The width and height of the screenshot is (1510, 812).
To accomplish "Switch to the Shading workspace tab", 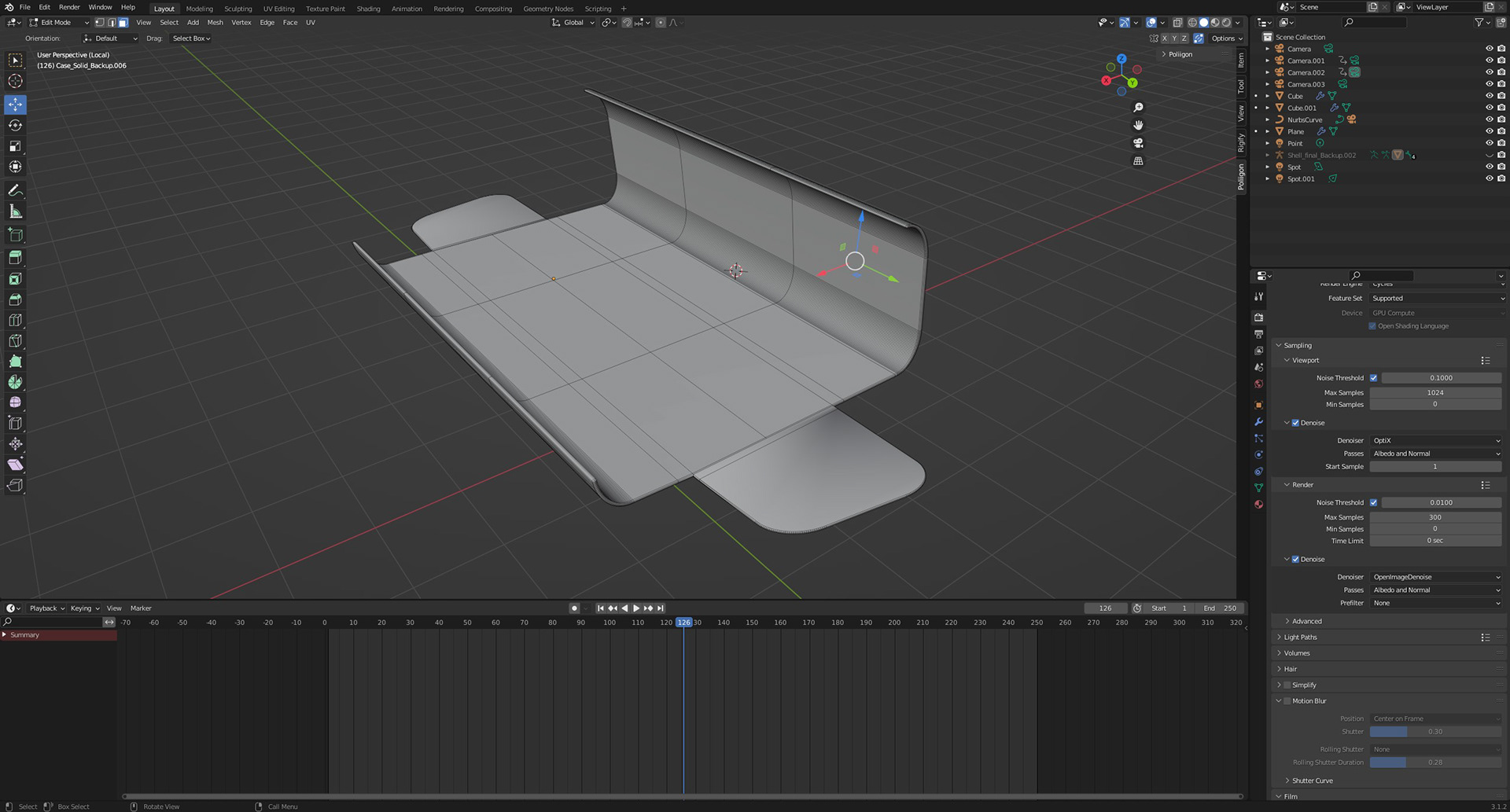I will point(368,9).
